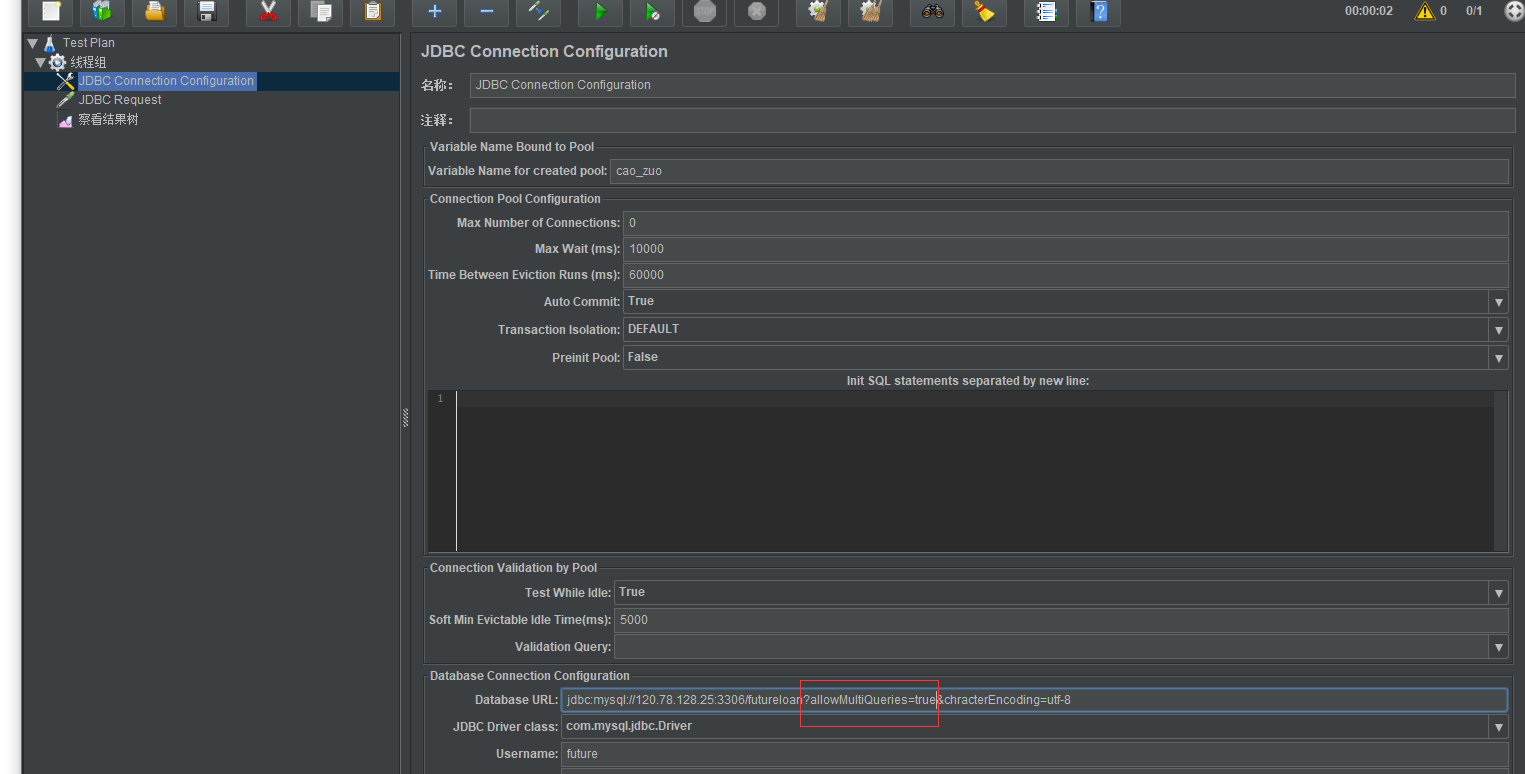Expand the Preinit Pool dropdown
Image resolution: width=1525 pixels, height=774 pixels.
click(1498, 358)
